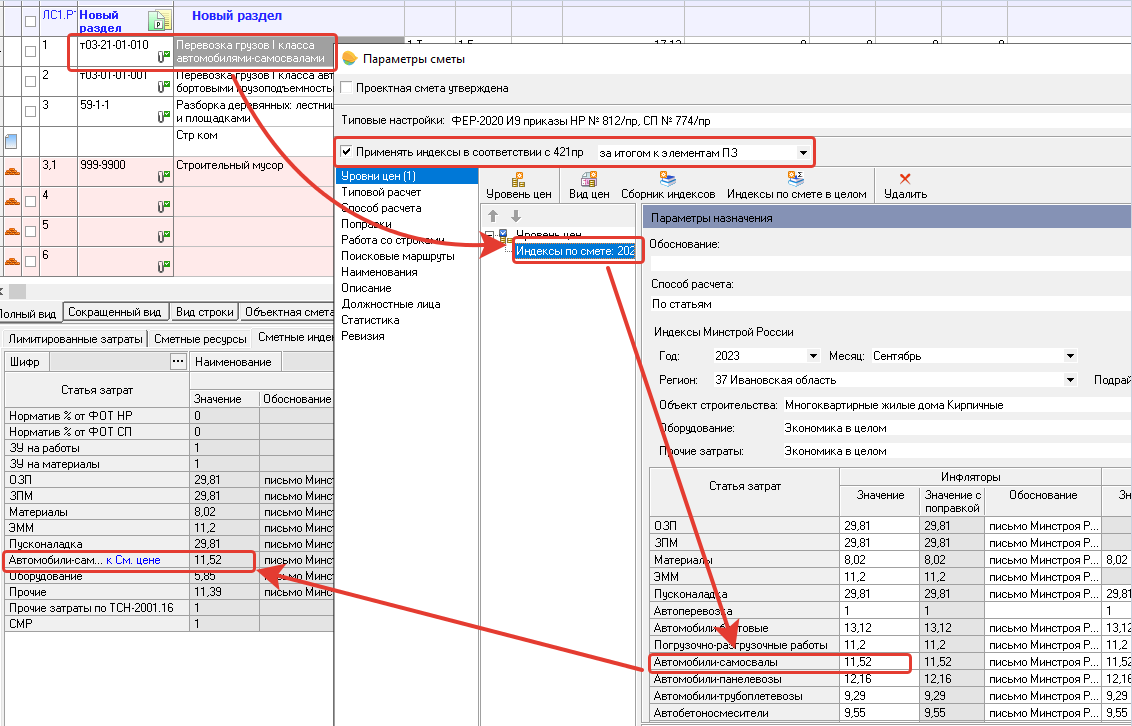1132x726 pixels.
Task: Click Индексы по смете в целом icon
Action: tap(796, 180)
